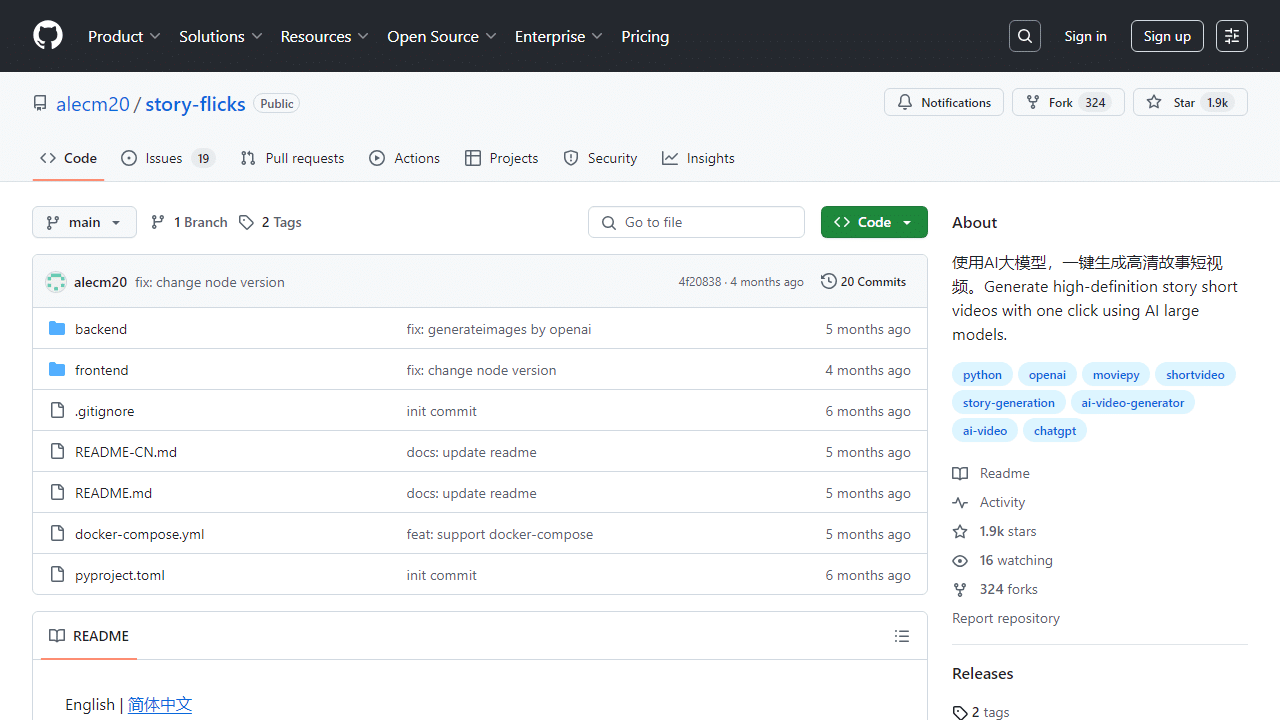Switch to the Security tab
The image size is (1280, 720).
click(600, 158)
